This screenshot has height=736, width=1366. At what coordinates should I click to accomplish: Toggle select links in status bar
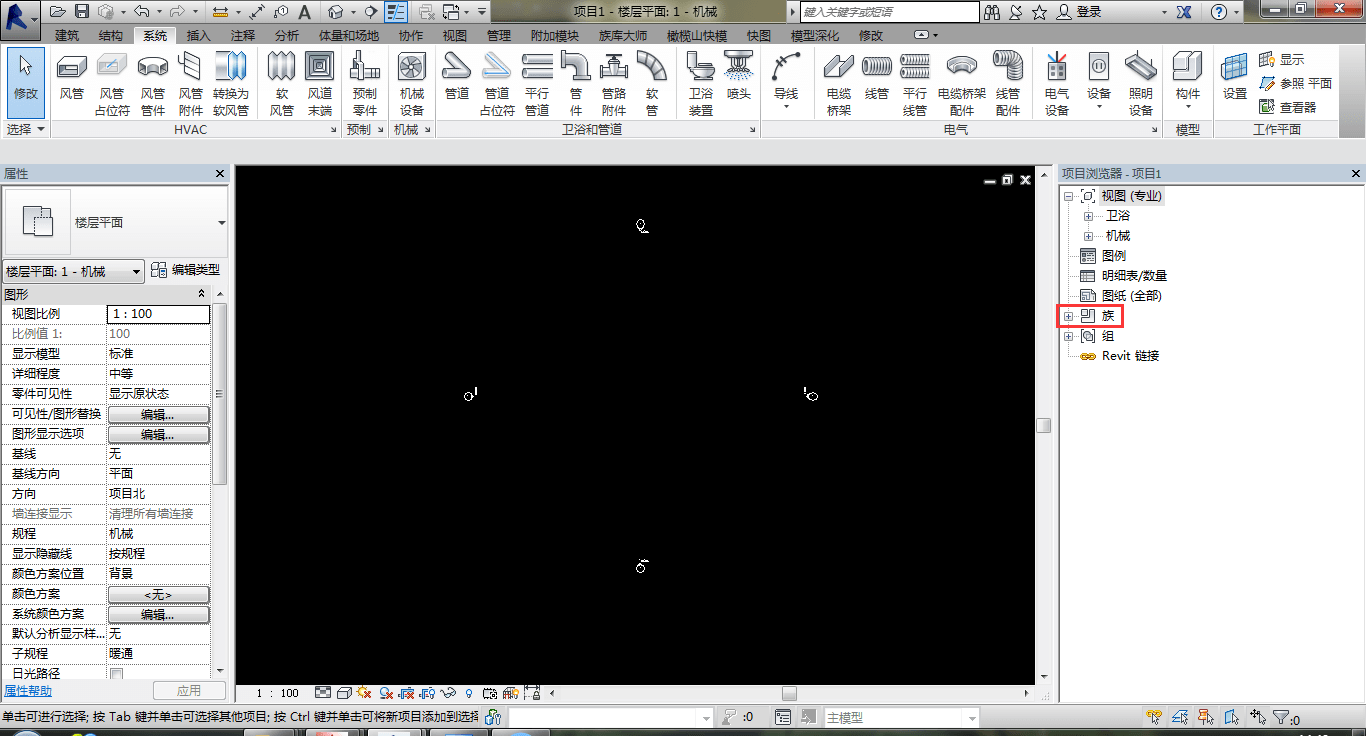tap(1154, 717)
